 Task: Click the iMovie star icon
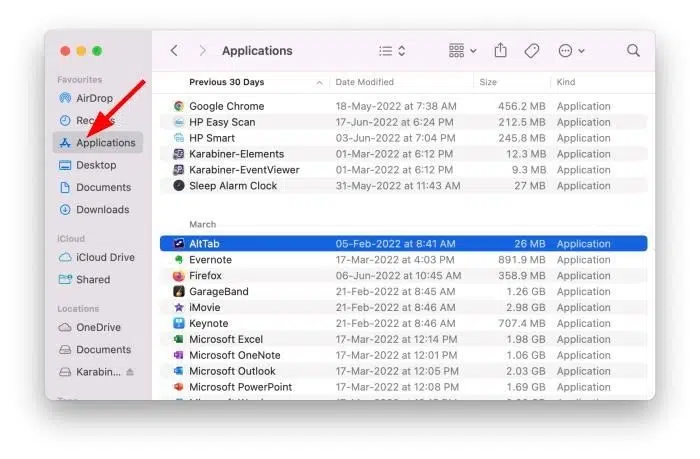(179, 307)
